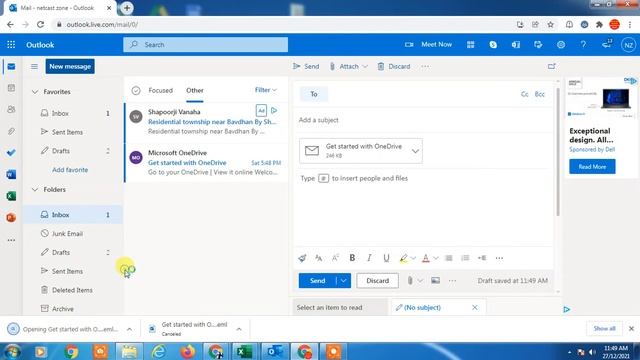The height and width of the screenshot is (360, 640).
Task: Open the NZ account profile avatar
Action: (x=628, y=45)
